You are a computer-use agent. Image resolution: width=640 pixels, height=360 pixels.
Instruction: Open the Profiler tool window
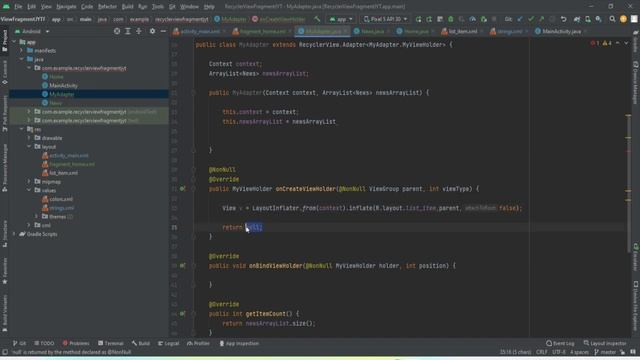click(x=198, y=343)
